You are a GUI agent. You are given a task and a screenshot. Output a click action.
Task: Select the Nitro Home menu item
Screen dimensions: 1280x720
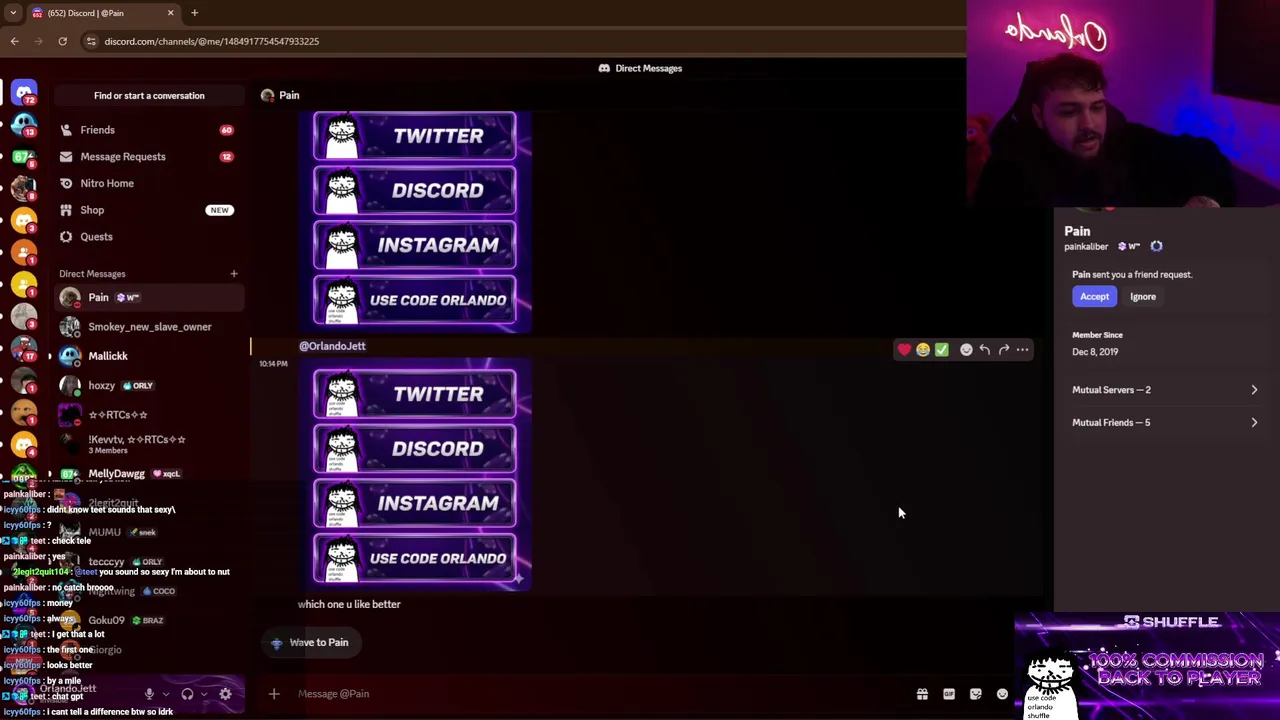pyautogui.click(x=149, y=183)
